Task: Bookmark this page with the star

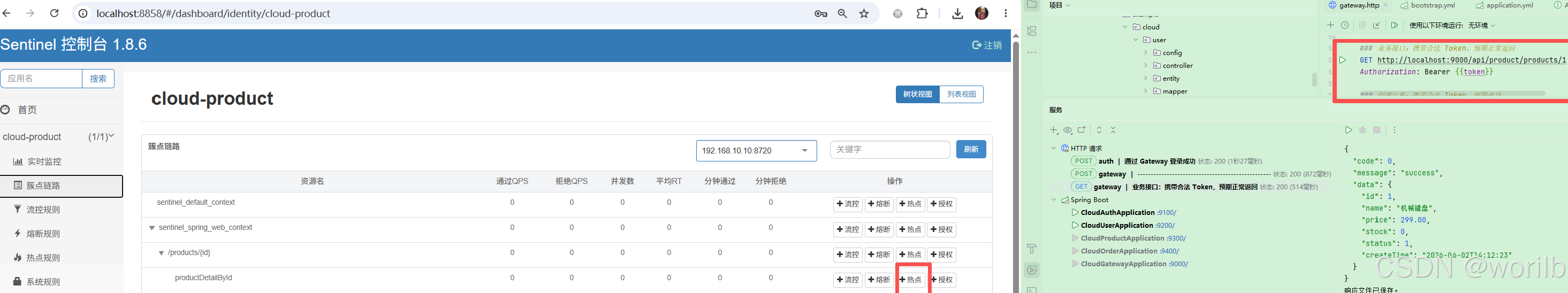Action: click(x=864, y=13)
